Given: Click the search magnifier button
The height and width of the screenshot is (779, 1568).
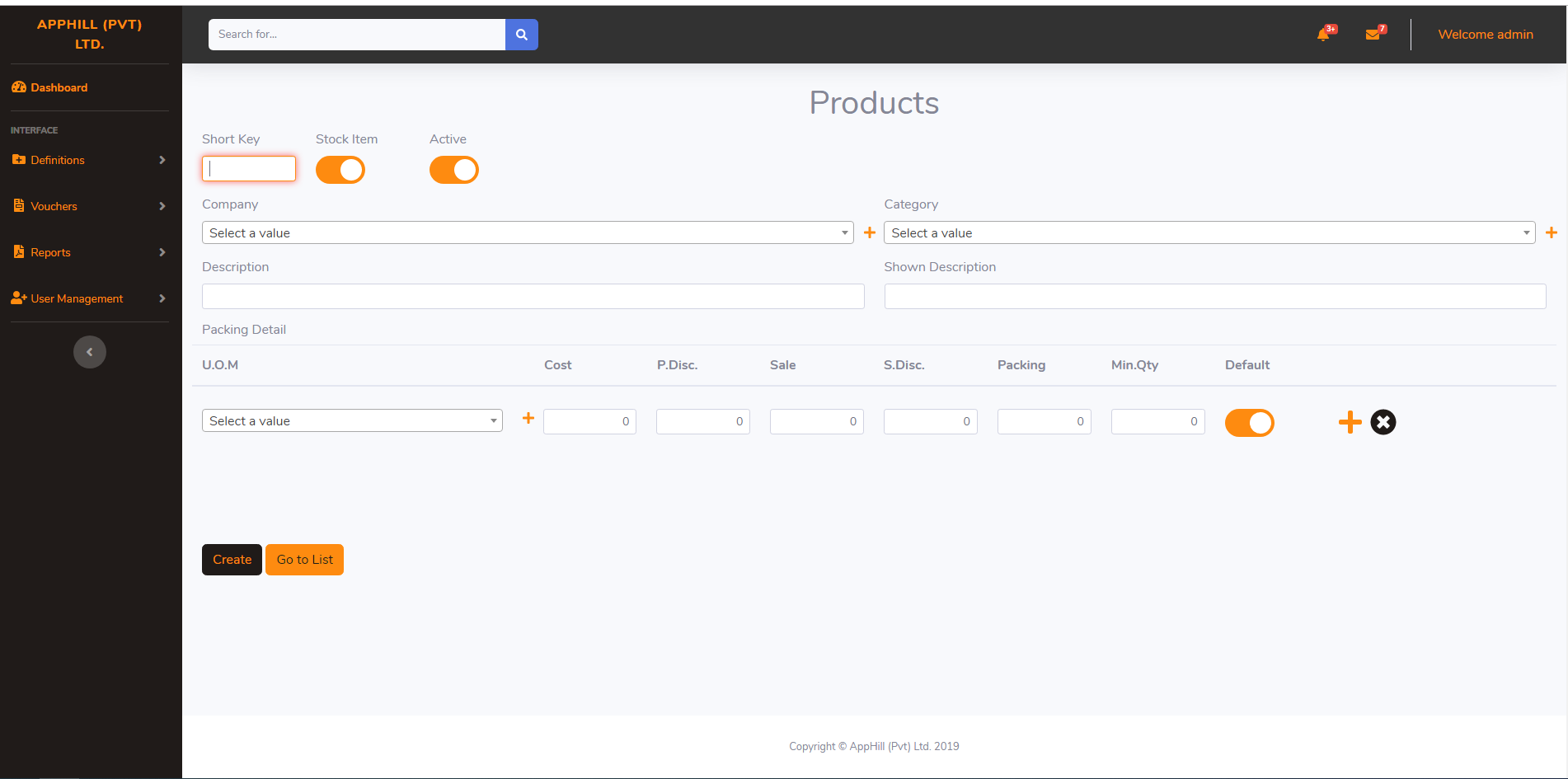Looking at the screenshot, I should pyautogui.click(x=521, y=35).
